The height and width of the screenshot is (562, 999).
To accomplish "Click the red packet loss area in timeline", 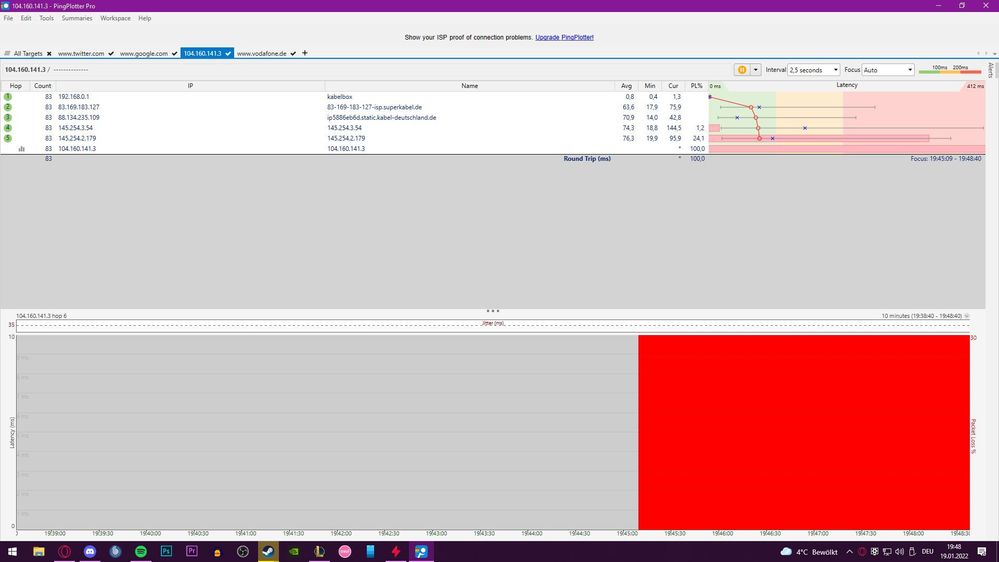I will pyautogui.click(x=804, y=432).
